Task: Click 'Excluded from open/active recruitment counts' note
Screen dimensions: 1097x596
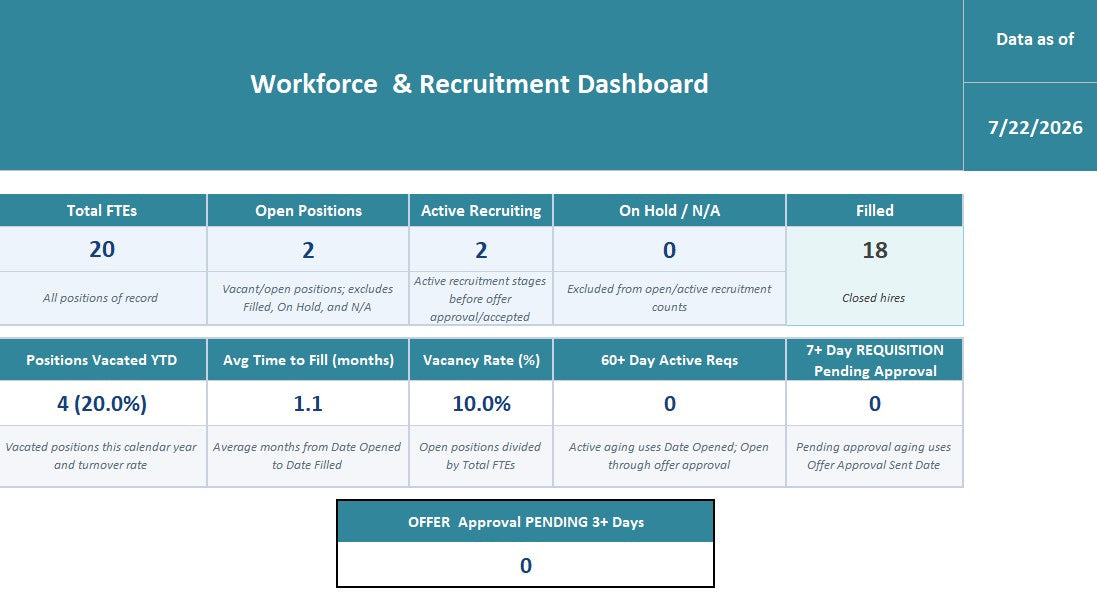Action: [670, 298]
